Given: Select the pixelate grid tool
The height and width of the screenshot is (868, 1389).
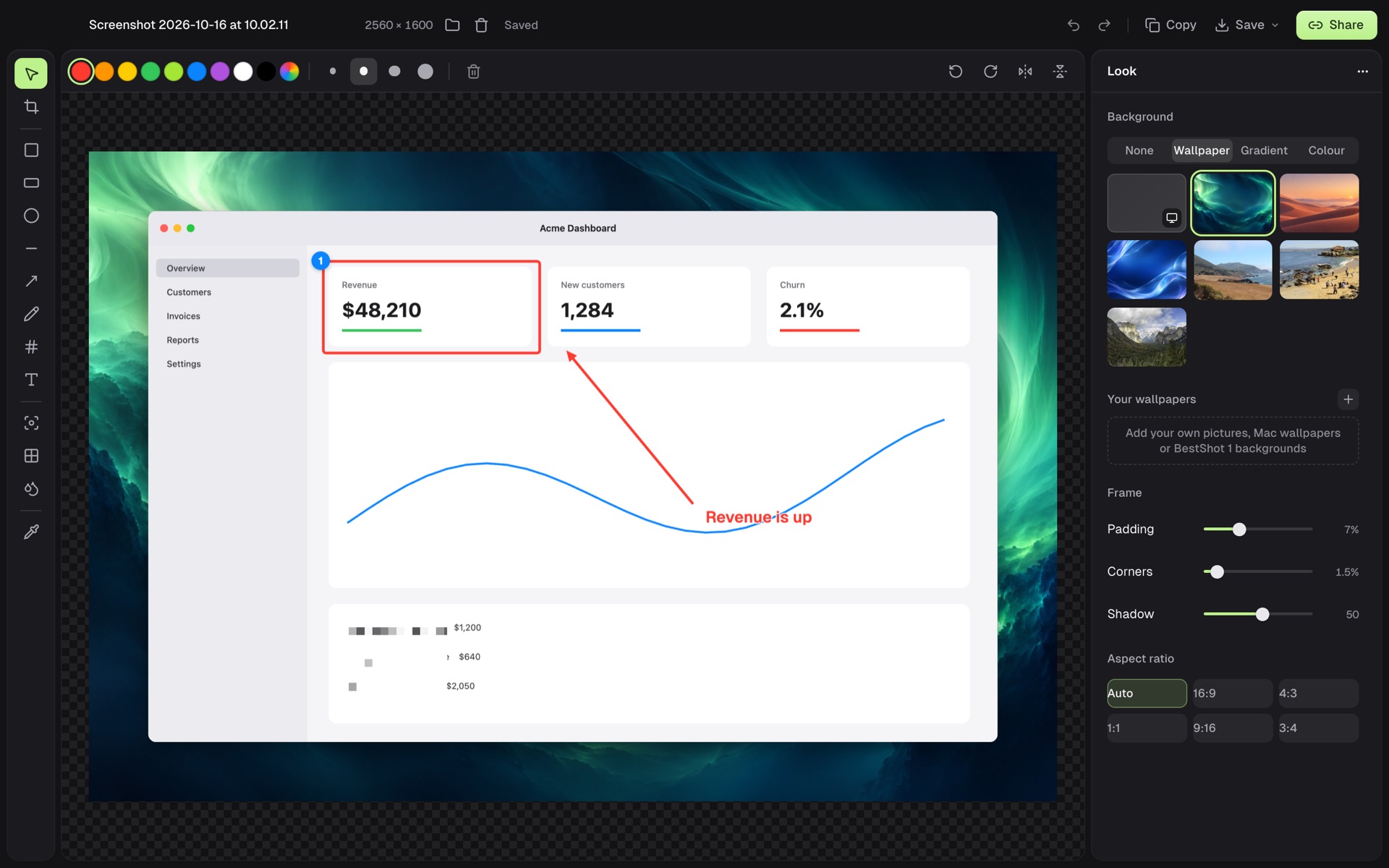Looking at the screenshot, I should pyautogui.click(x=31, y=456).
